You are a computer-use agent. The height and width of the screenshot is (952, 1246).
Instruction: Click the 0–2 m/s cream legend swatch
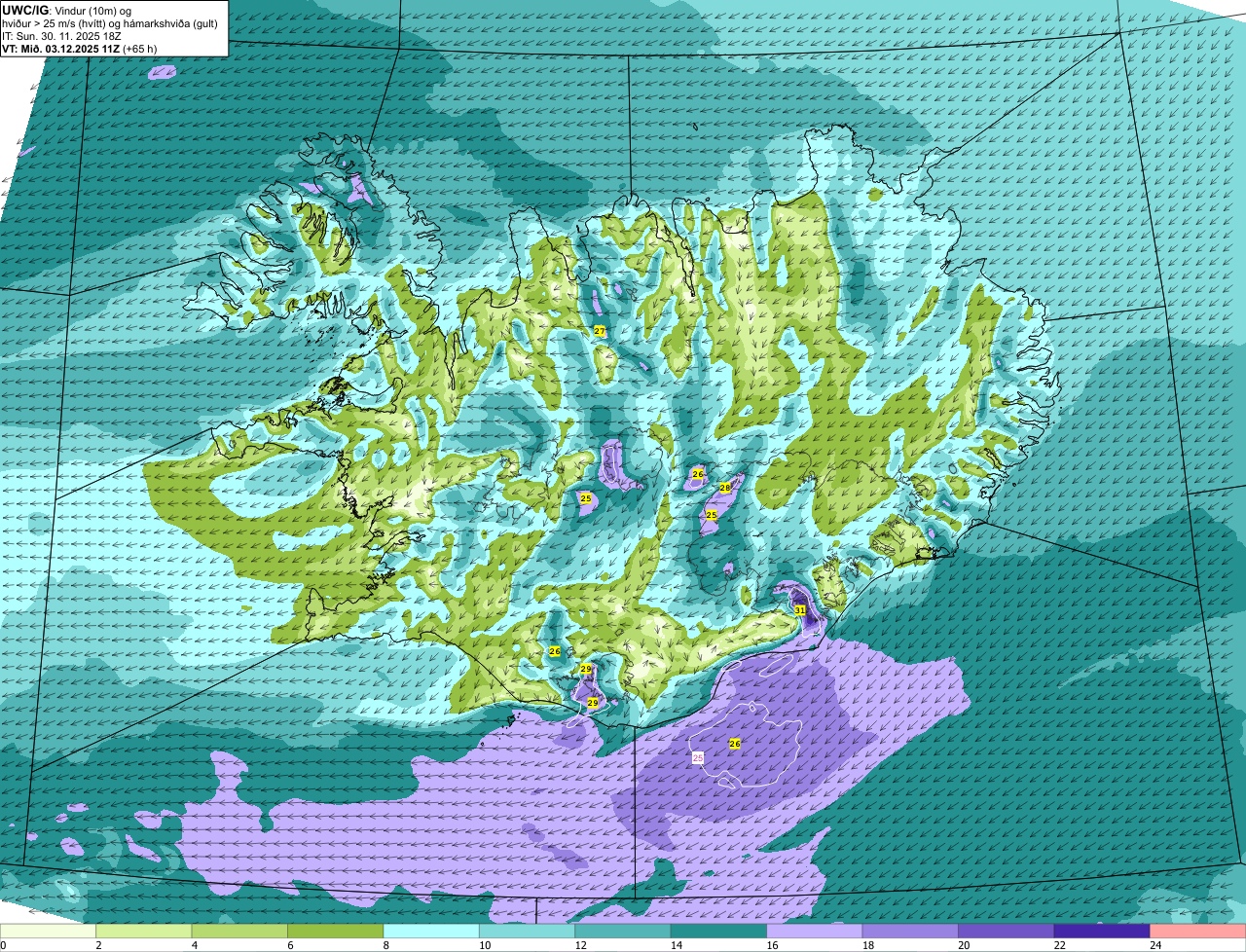coord(48,932)
